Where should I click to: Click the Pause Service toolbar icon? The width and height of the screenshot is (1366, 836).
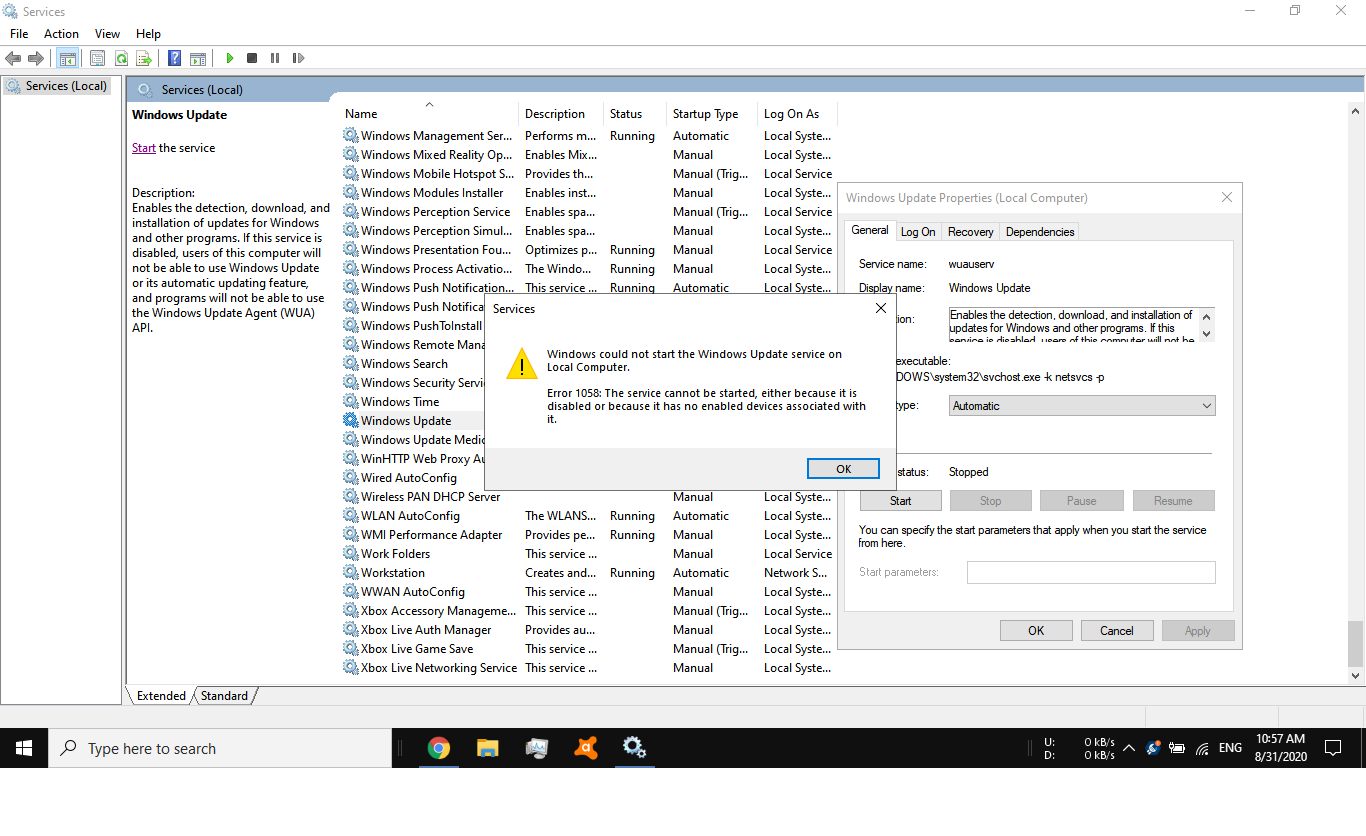coord(275,58)
